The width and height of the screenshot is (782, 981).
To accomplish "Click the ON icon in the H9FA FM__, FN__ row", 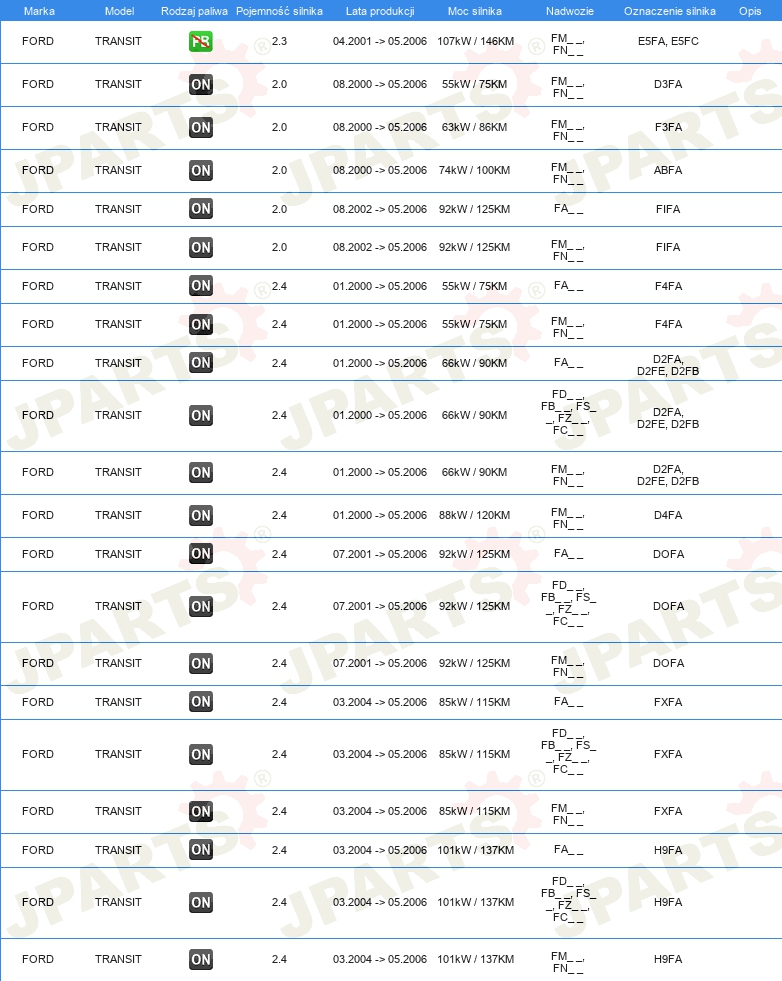I will pos(201,959).
